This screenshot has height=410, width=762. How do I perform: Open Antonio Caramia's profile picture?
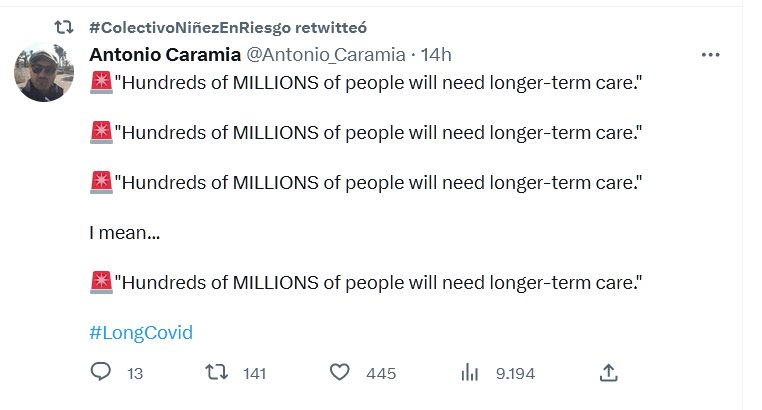42,73
